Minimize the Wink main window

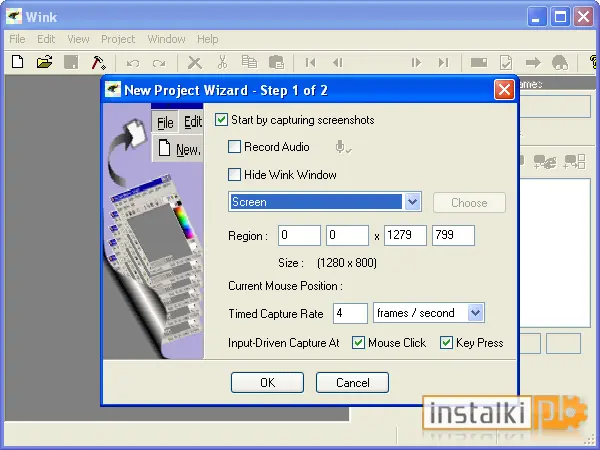click(x=536, y=17)
